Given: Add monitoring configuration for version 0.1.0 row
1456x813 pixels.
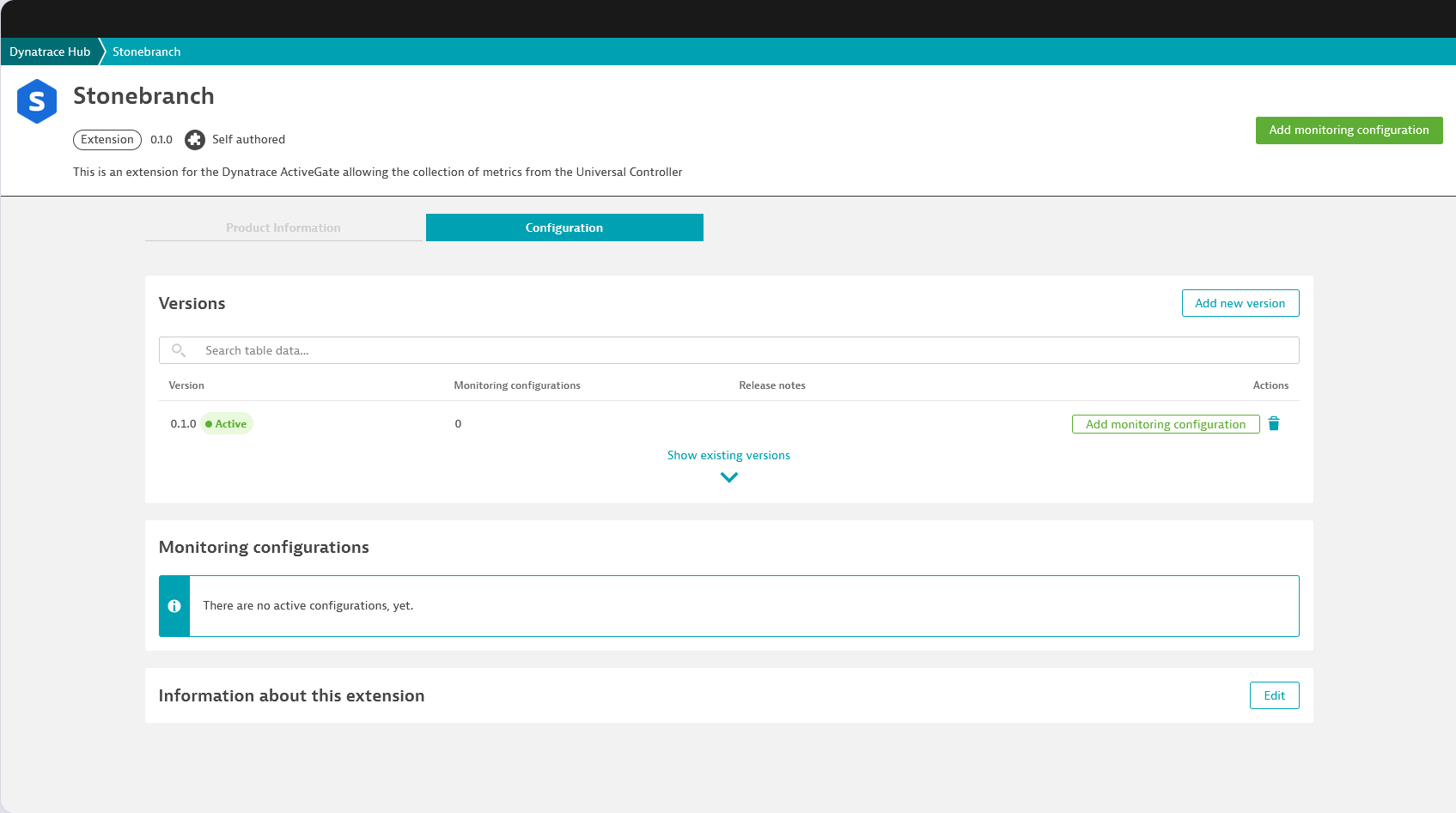Looking at the screenshot, I should (x=1166, y=424).
